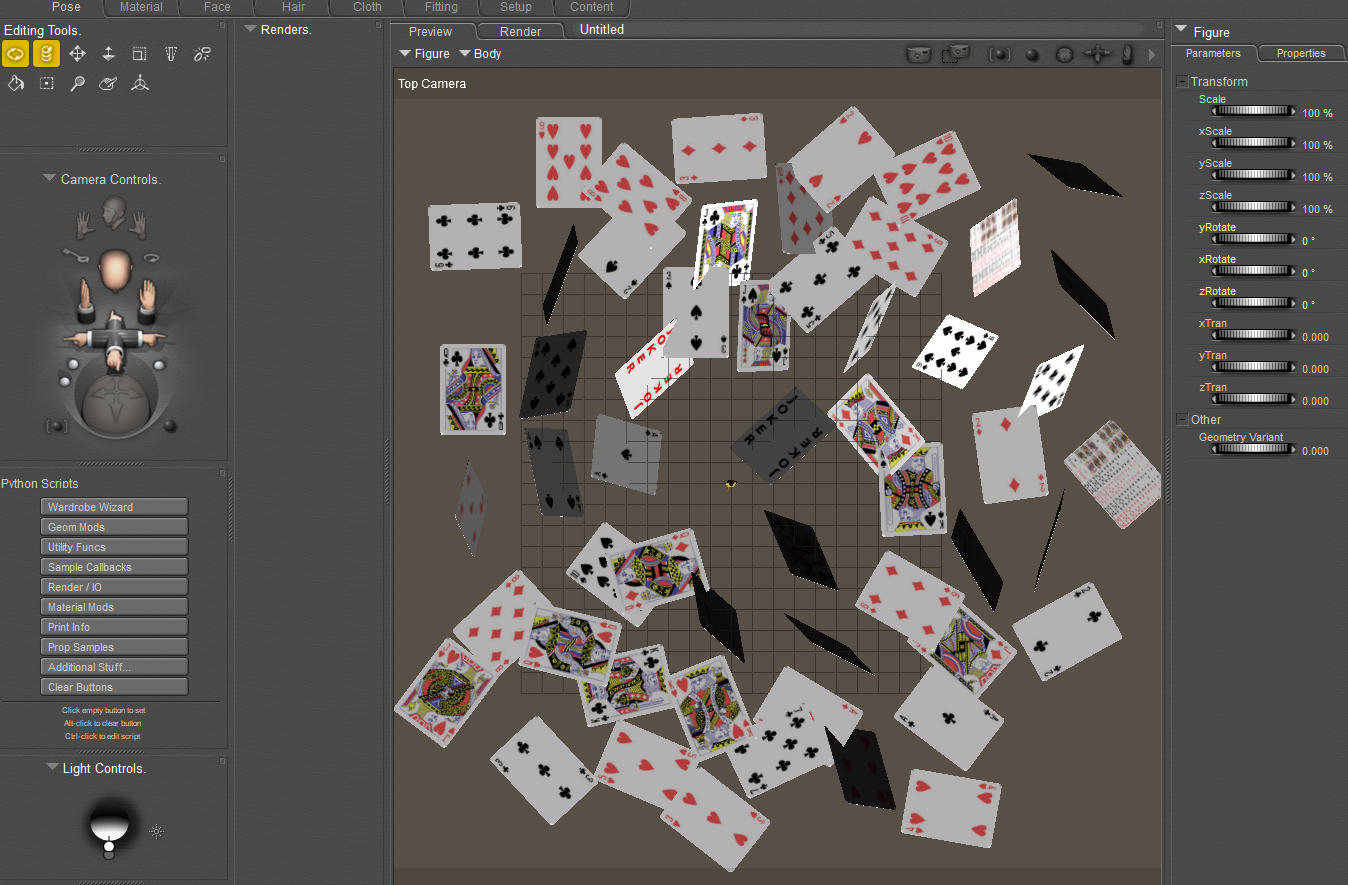The image size is (1348, 885).
Task: Open the Body actor dropdown
Action: point(480,54)
